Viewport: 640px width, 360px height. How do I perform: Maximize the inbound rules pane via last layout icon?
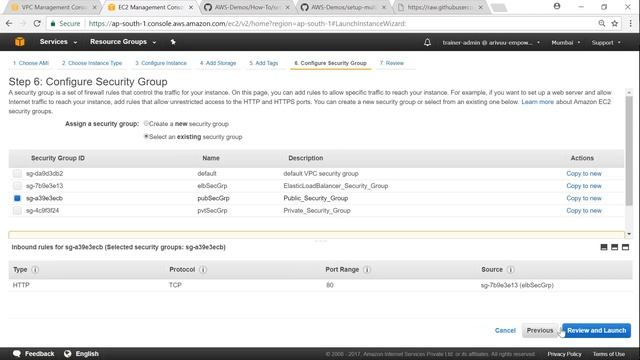pyautogui.click(x=625, y=247)
